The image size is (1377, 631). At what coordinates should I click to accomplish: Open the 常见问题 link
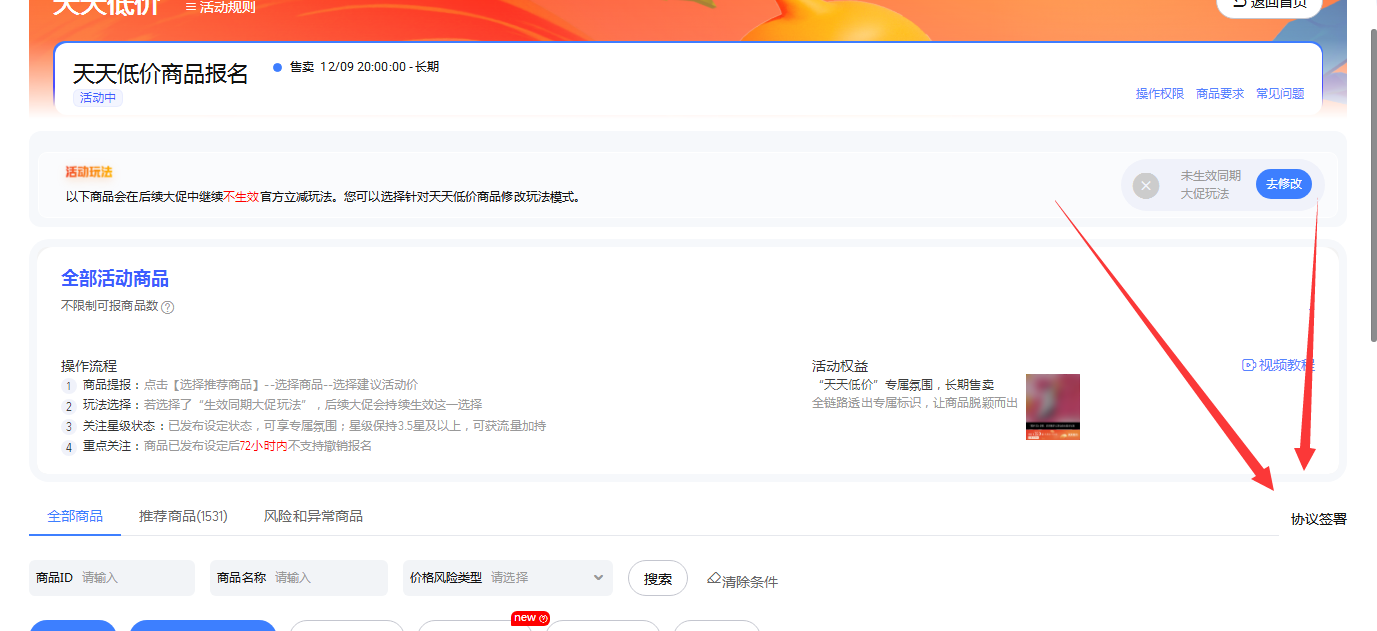coord(1280,94)
